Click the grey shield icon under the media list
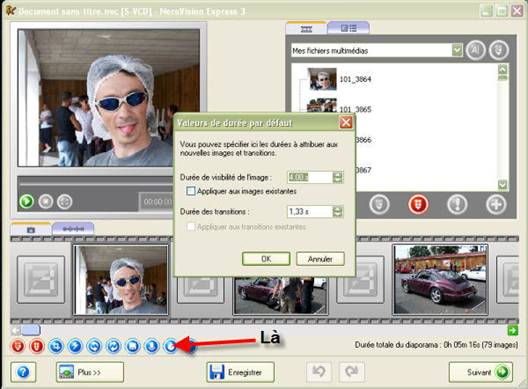 click(379, 204)
